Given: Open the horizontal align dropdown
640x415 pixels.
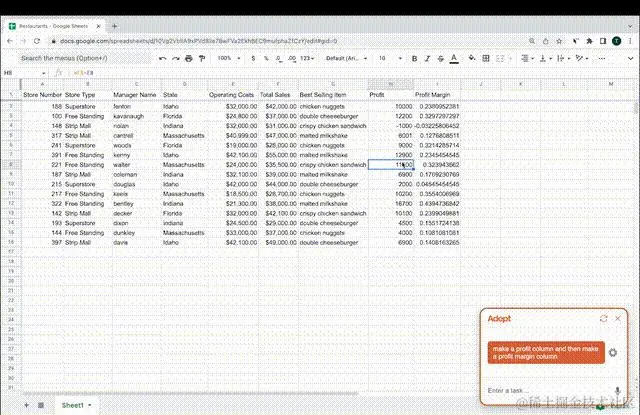Looking at the screenshot, I should pos(528,58).
